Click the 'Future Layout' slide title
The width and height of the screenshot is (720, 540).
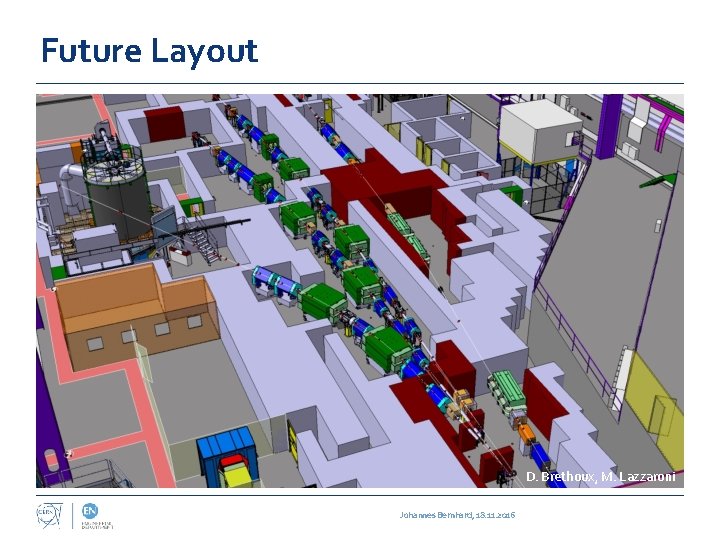149,51
